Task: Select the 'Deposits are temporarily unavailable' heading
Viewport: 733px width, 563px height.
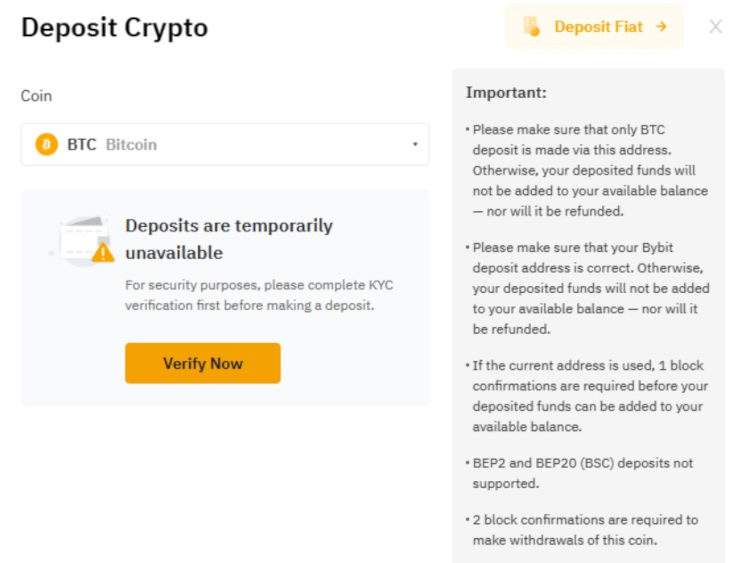Action: tap(229, 238)
